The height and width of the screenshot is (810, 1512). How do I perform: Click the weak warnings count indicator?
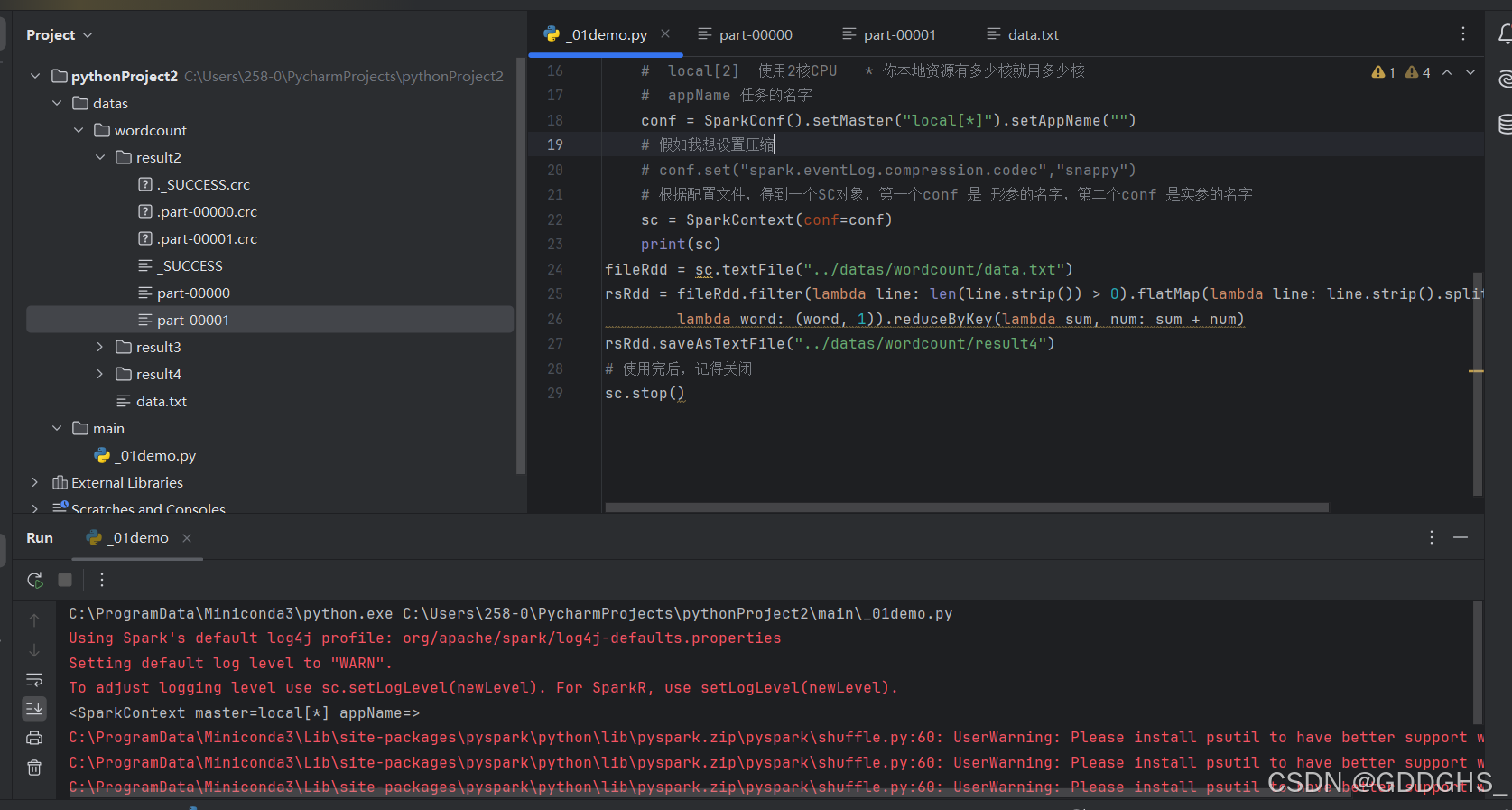pyautogui.click(x=1418, y=72)
